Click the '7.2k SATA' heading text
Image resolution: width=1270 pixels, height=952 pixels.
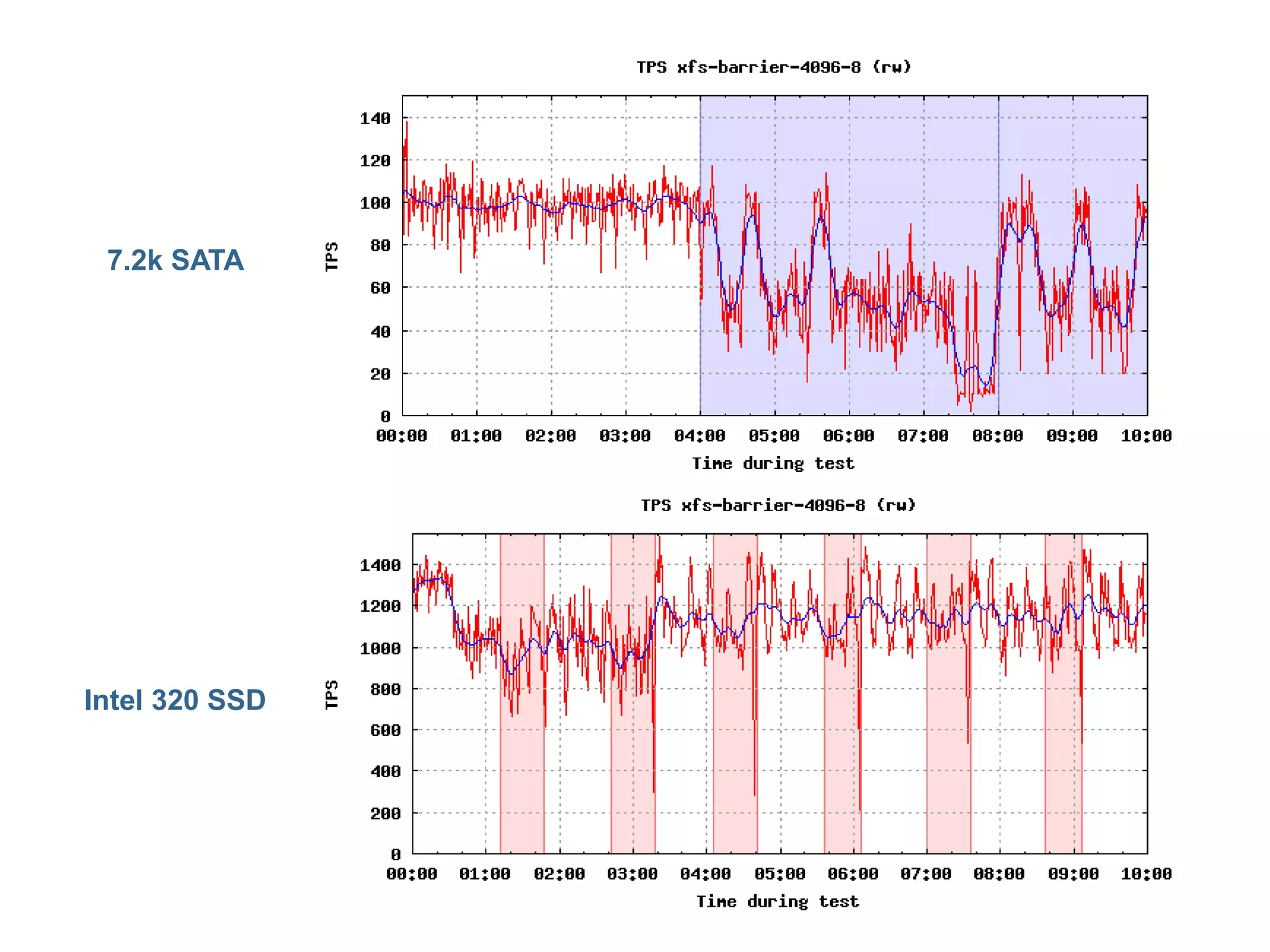pyautogui.click(x=175, y=260)
